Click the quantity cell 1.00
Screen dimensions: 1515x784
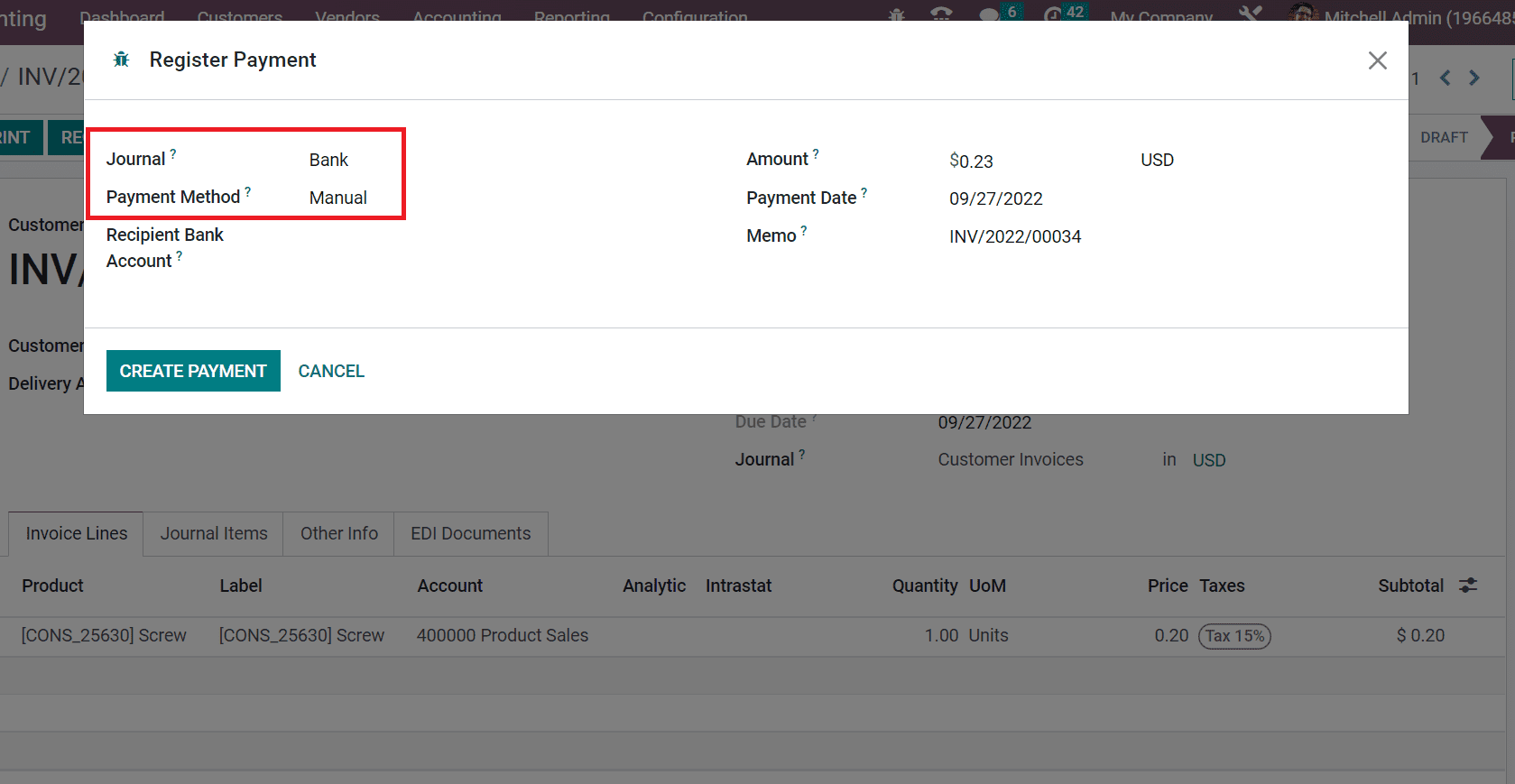click(x=941, y=635)
